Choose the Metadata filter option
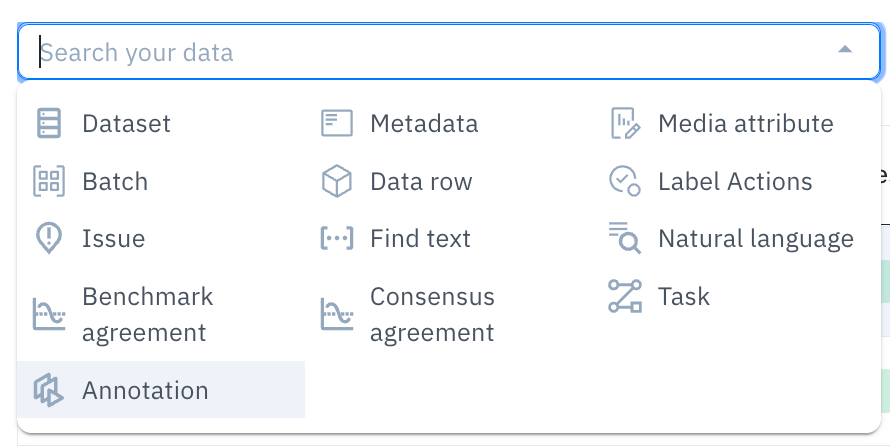Viewport: 890px width, 446px height. (424, 124)
